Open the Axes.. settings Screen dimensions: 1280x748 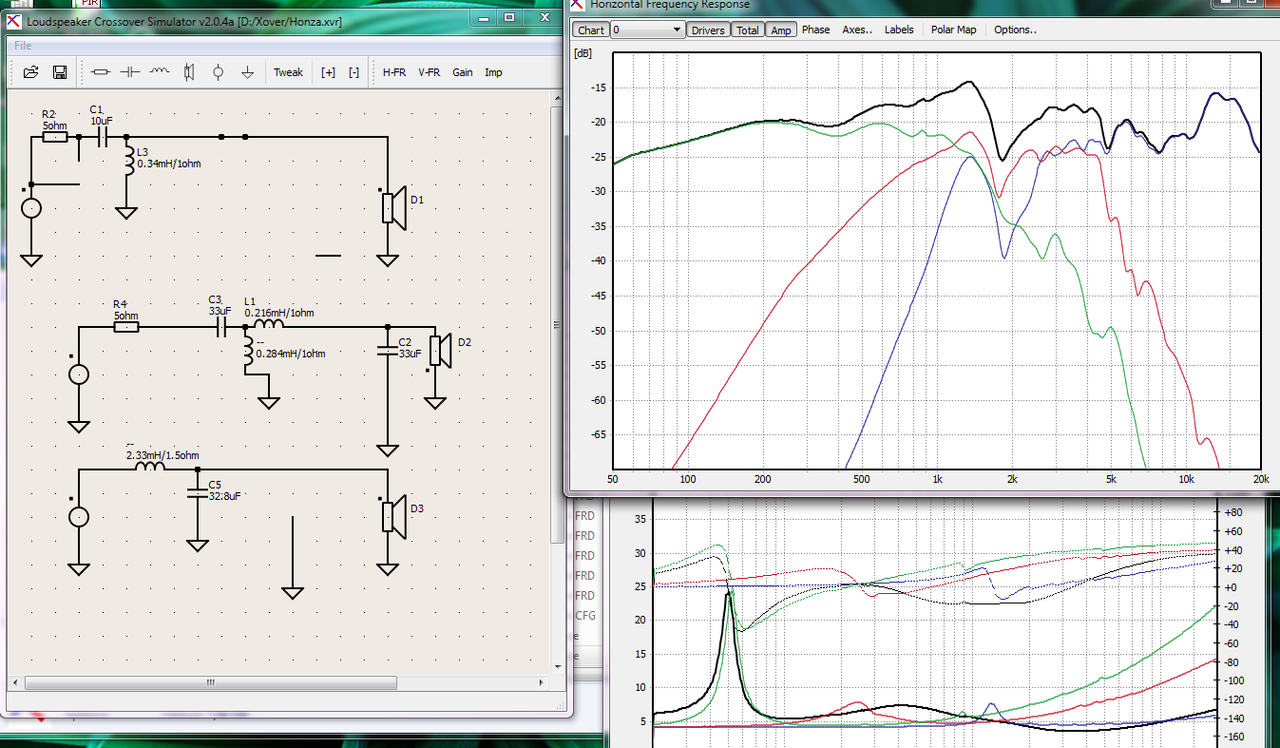pos(857,30)
